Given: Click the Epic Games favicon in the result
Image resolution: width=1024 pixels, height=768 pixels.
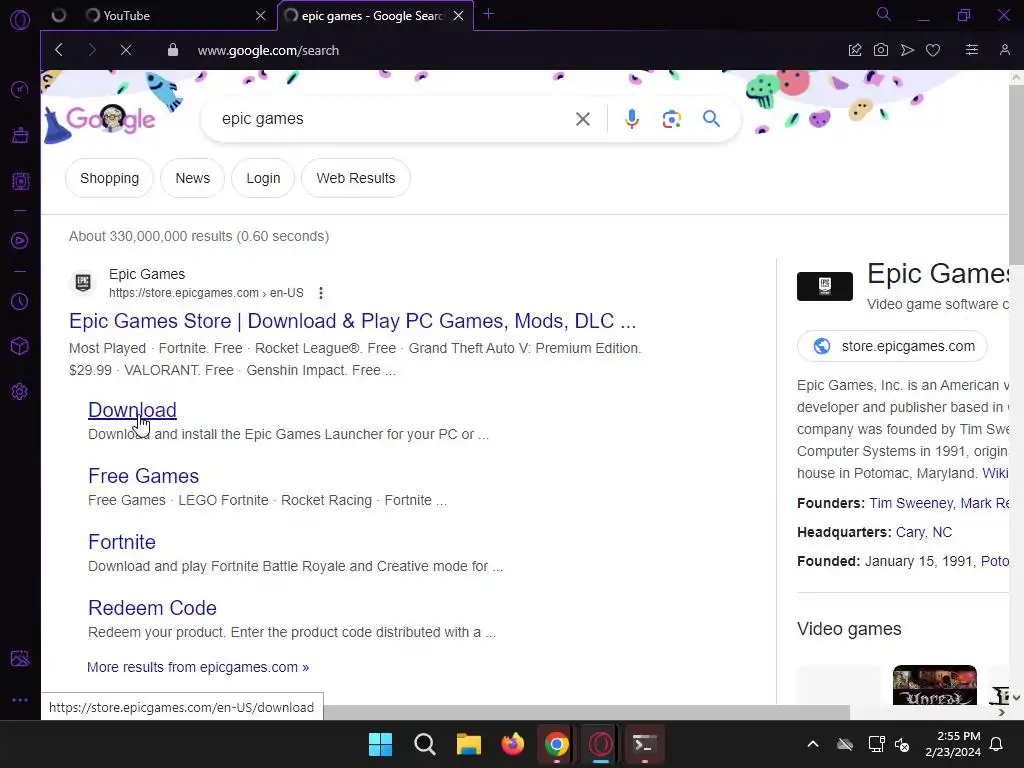Looking at the screenshot, I should [x=83, y=283].
